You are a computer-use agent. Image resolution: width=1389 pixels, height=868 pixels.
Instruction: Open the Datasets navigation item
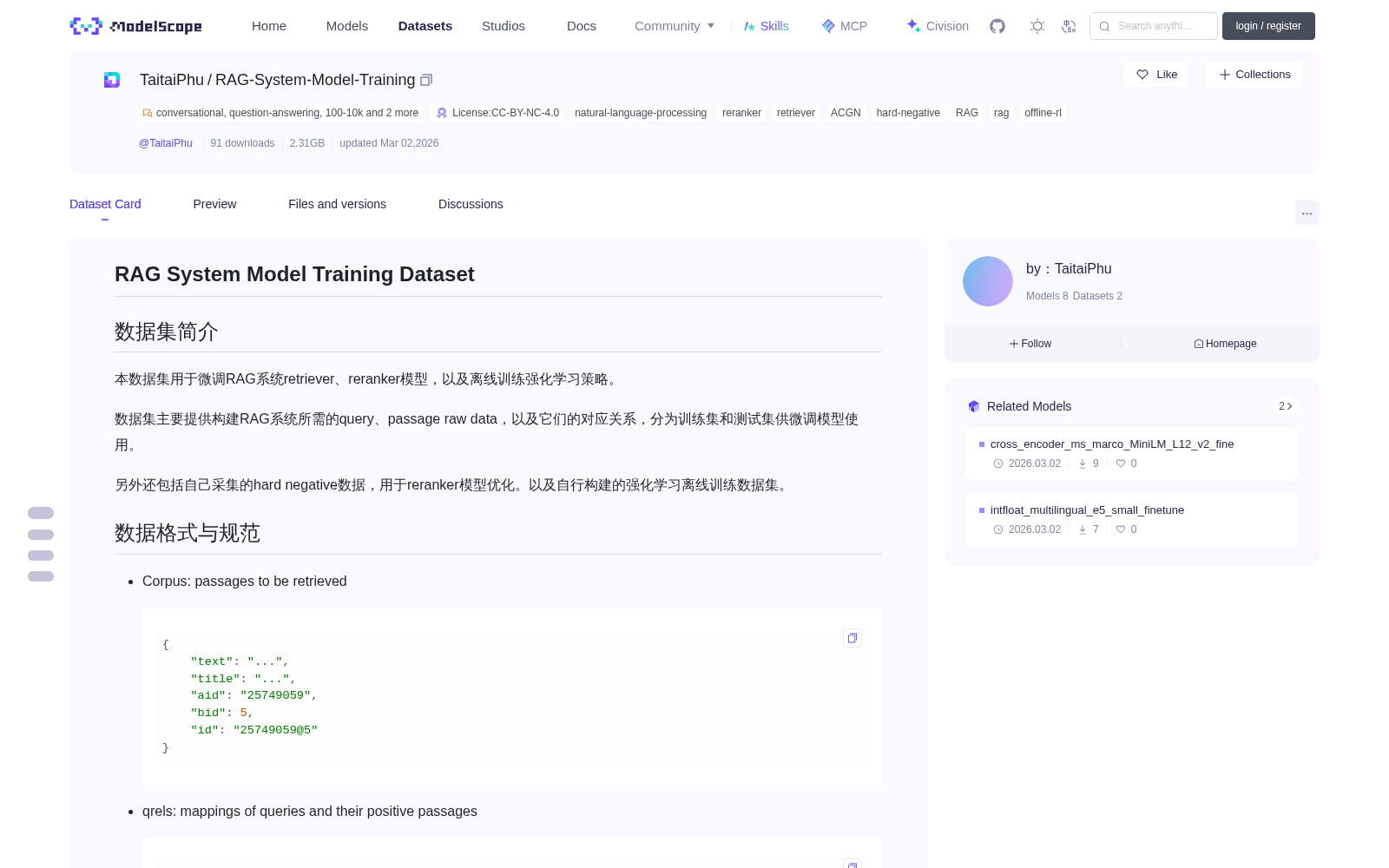coord(425,26)
